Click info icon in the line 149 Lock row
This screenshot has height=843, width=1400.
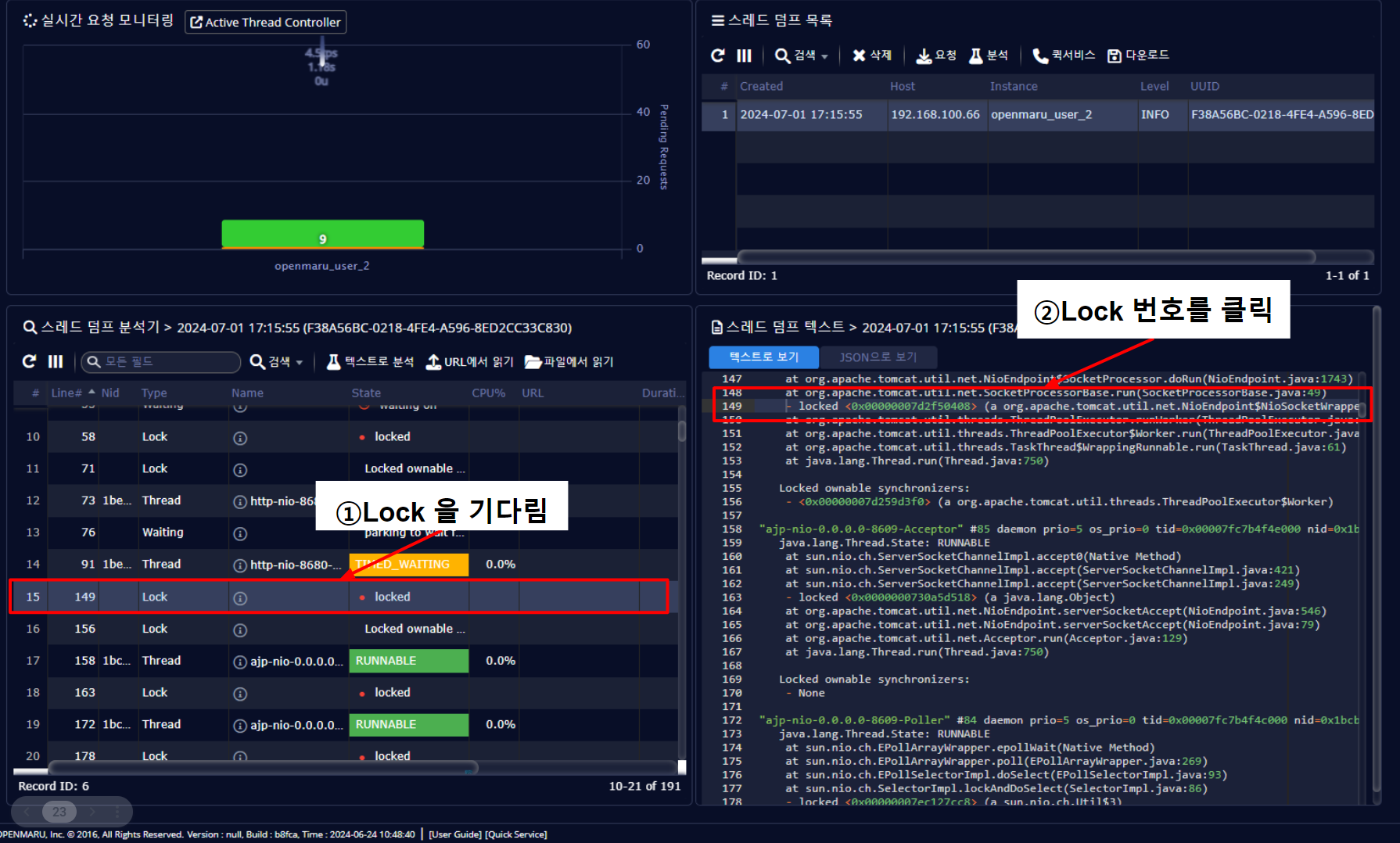240,598
